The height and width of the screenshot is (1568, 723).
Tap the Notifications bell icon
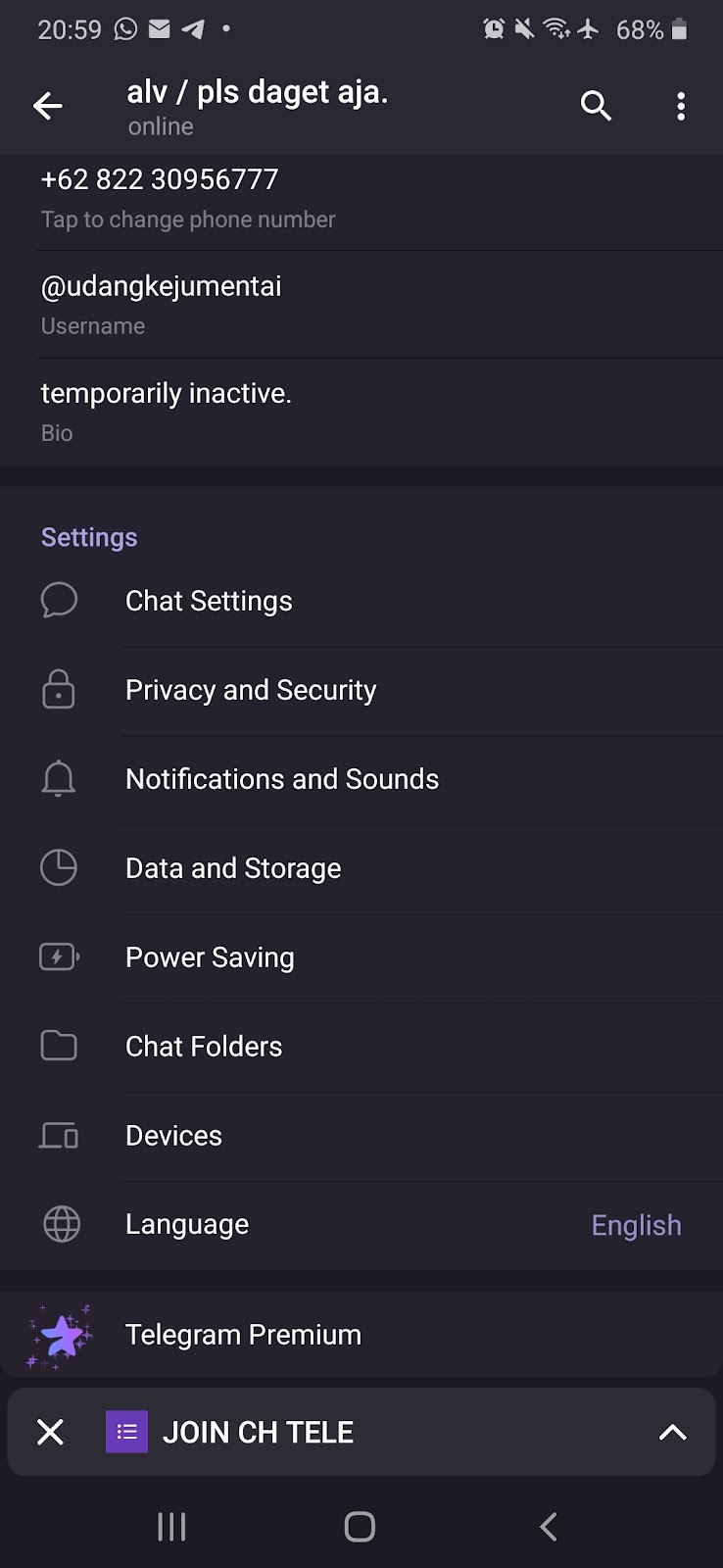[59, 778]
